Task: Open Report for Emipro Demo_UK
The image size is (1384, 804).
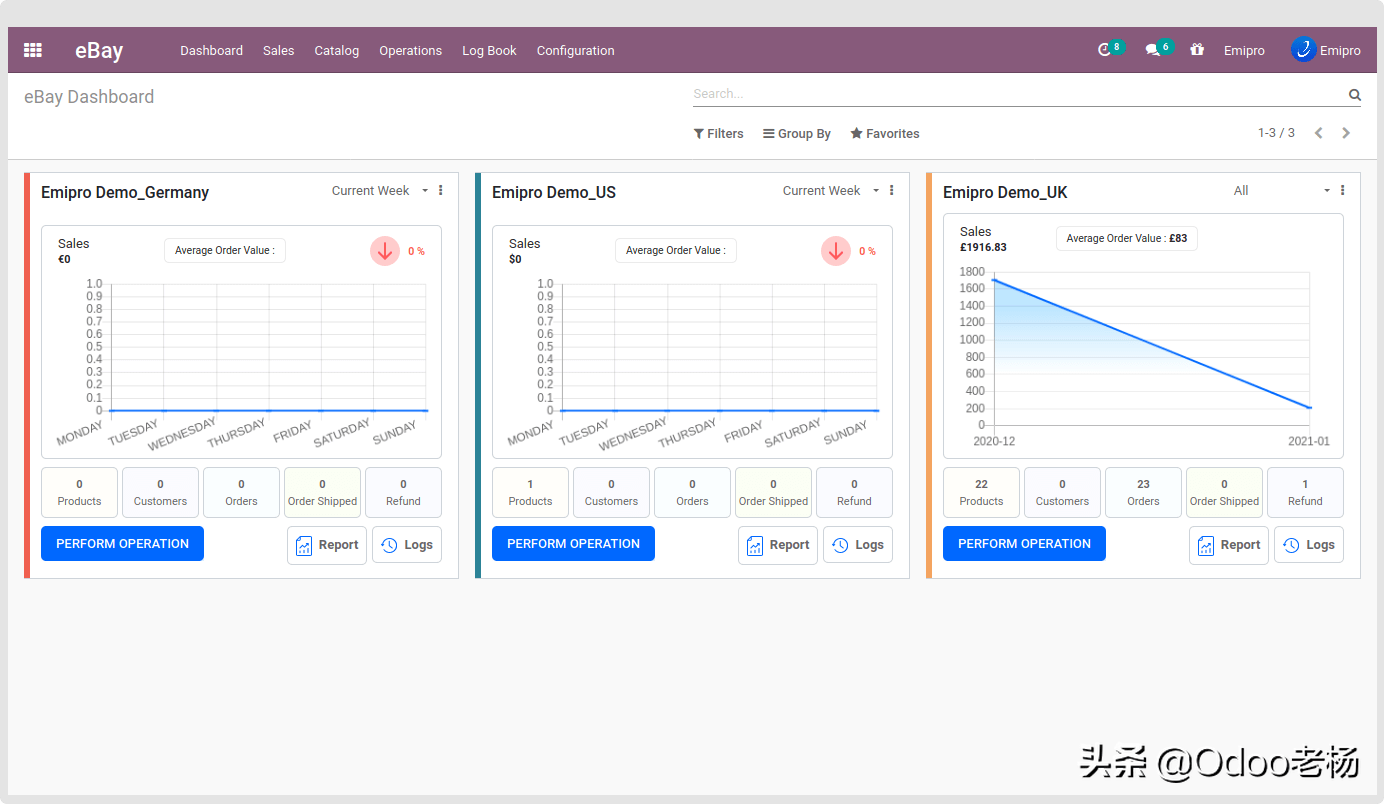Action: pyautogui.click(x=1229, y=545)
